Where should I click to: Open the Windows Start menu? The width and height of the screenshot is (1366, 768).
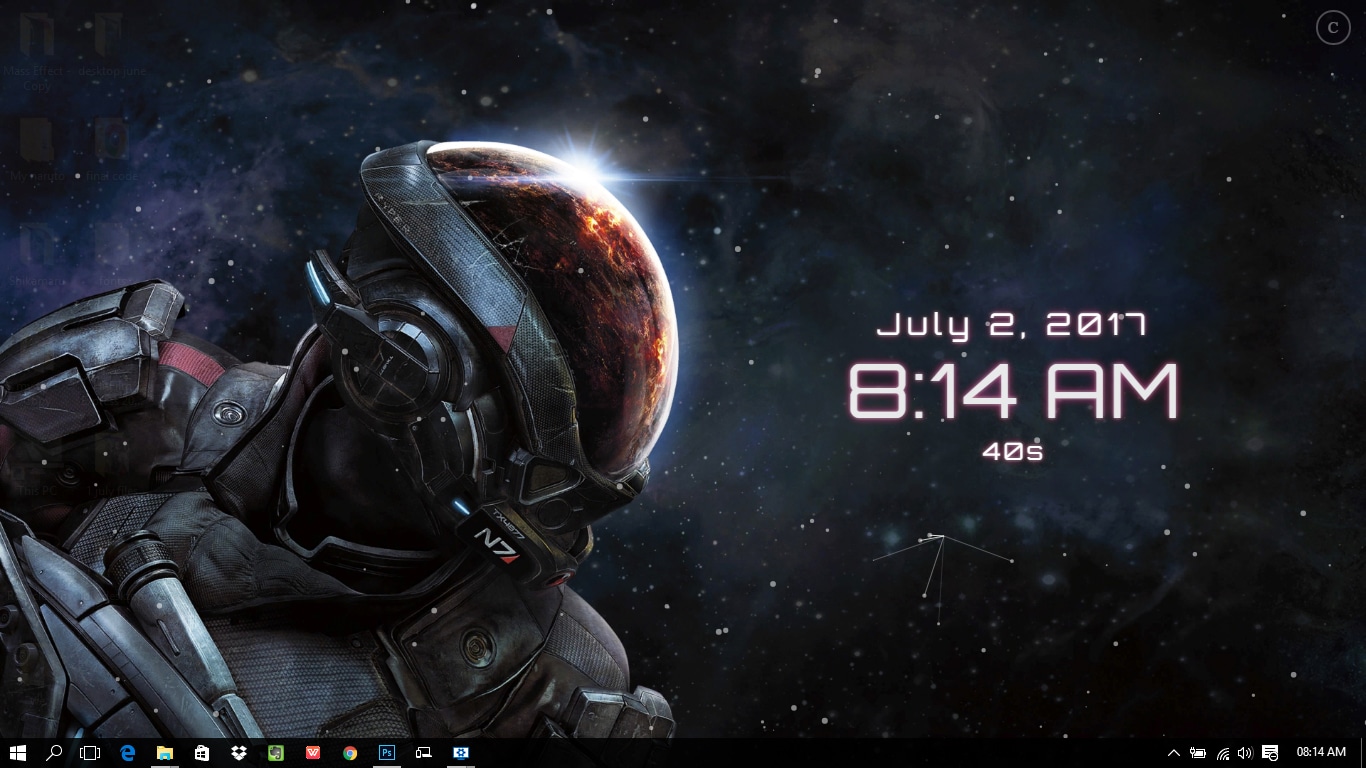[x=17, y=753]
